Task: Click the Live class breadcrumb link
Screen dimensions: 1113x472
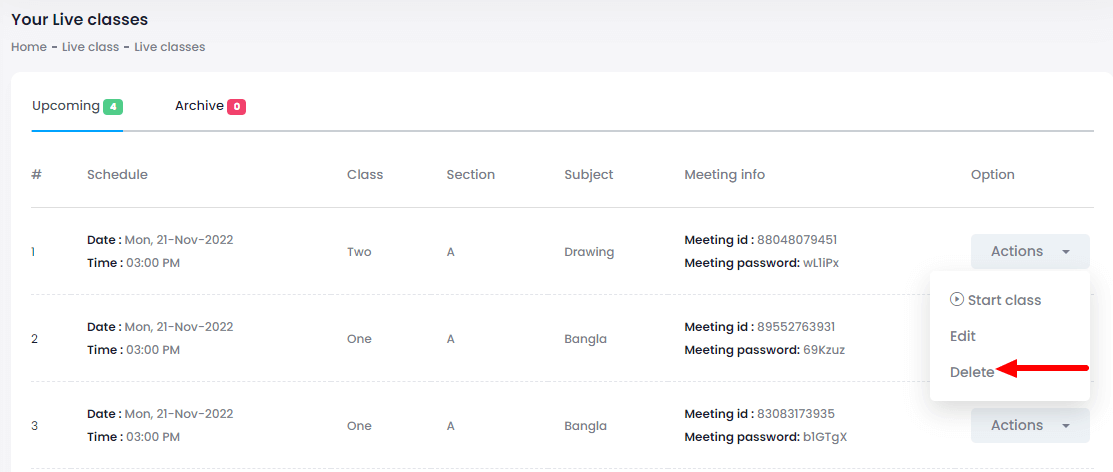Action: (90, 47)
